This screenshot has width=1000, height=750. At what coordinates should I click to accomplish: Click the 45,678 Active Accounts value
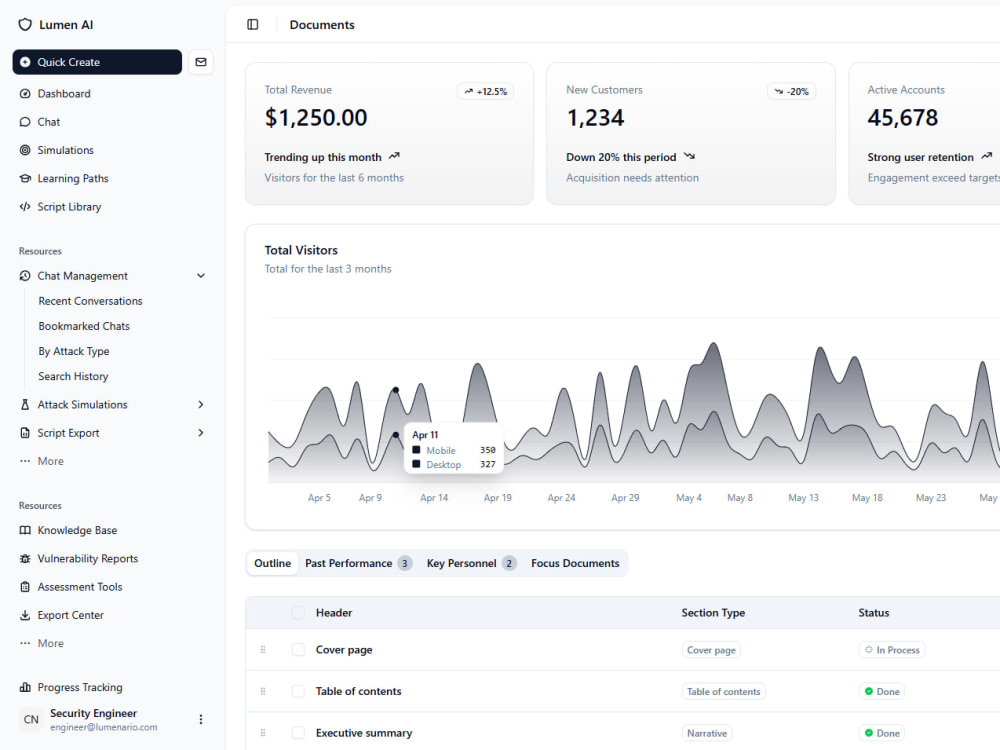pyautogui.click(x=902, y=118)
